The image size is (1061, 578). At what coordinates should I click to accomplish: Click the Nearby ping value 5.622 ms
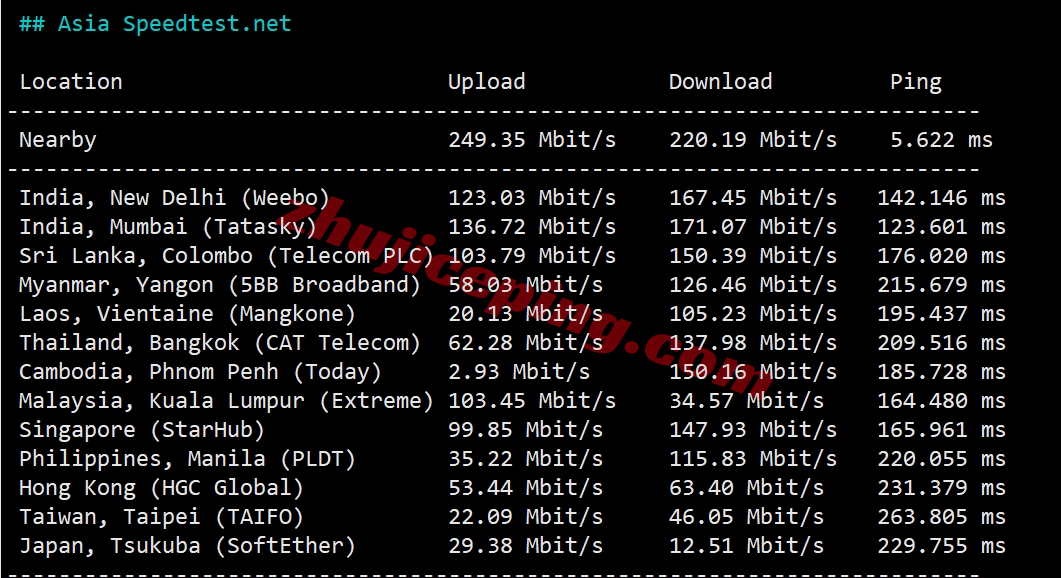pyautogui.click(x=941, y=140)
